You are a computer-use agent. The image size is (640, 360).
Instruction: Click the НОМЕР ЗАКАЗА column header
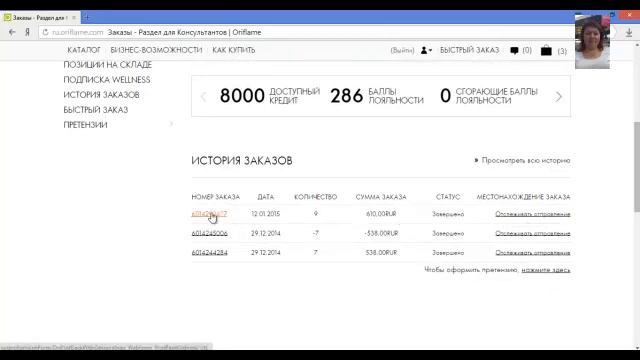(x=216, y=197)
